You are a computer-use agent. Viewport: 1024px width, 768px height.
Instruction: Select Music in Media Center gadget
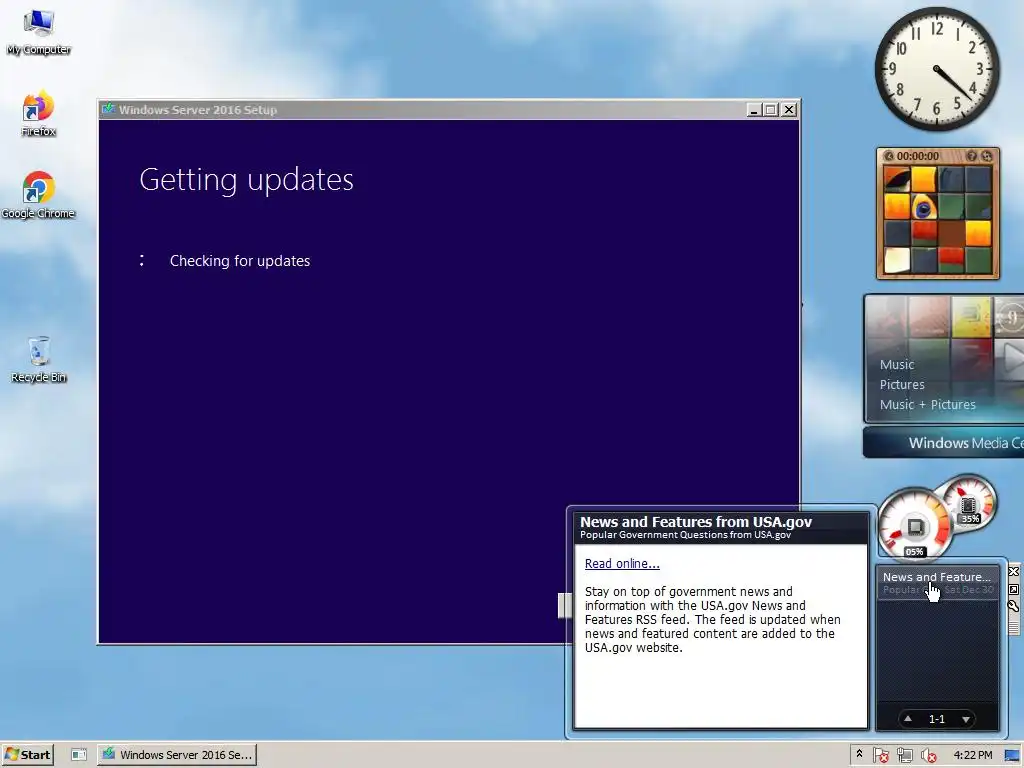897,364
